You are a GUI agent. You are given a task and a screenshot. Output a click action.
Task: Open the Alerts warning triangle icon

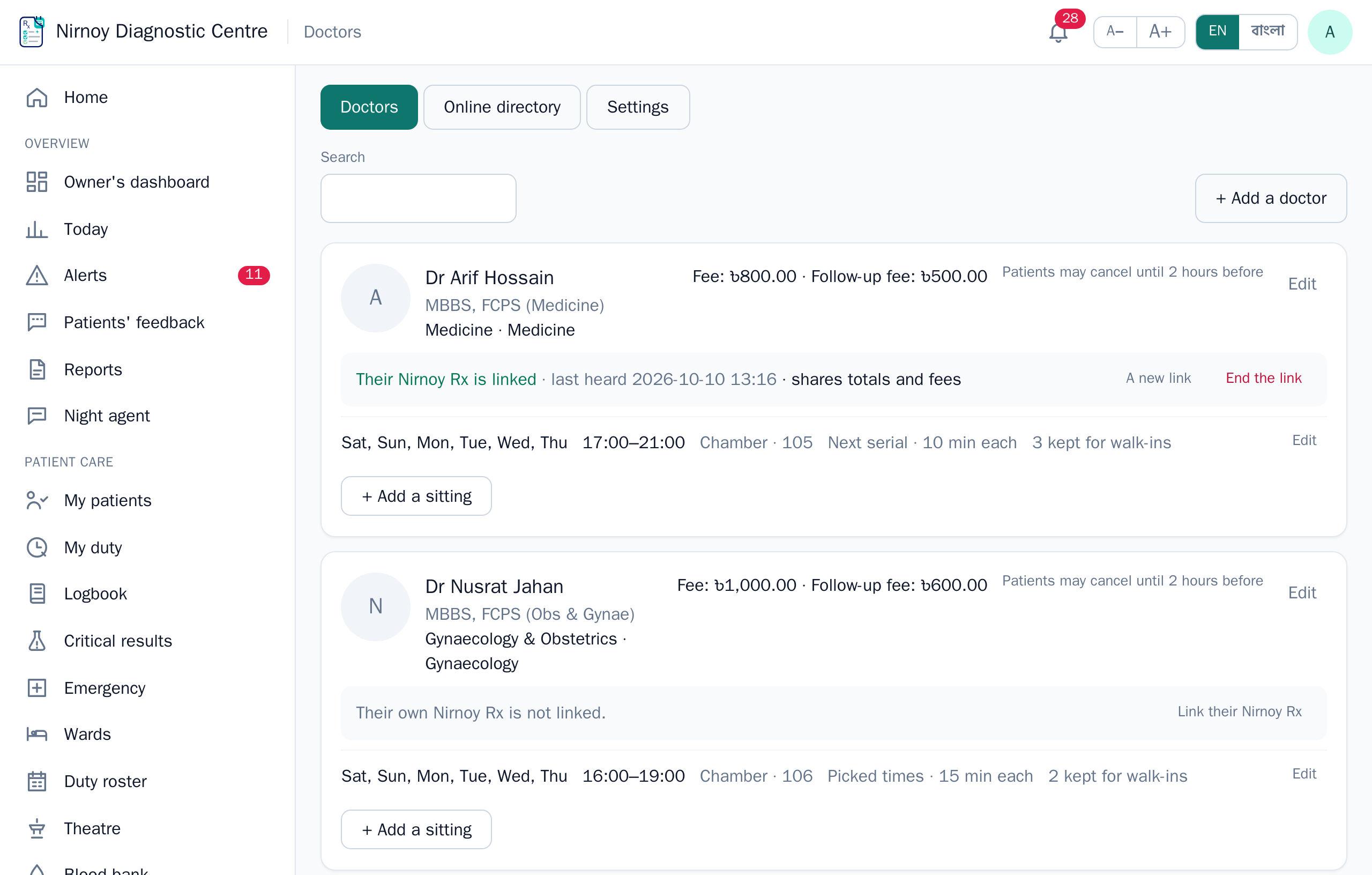37,276
